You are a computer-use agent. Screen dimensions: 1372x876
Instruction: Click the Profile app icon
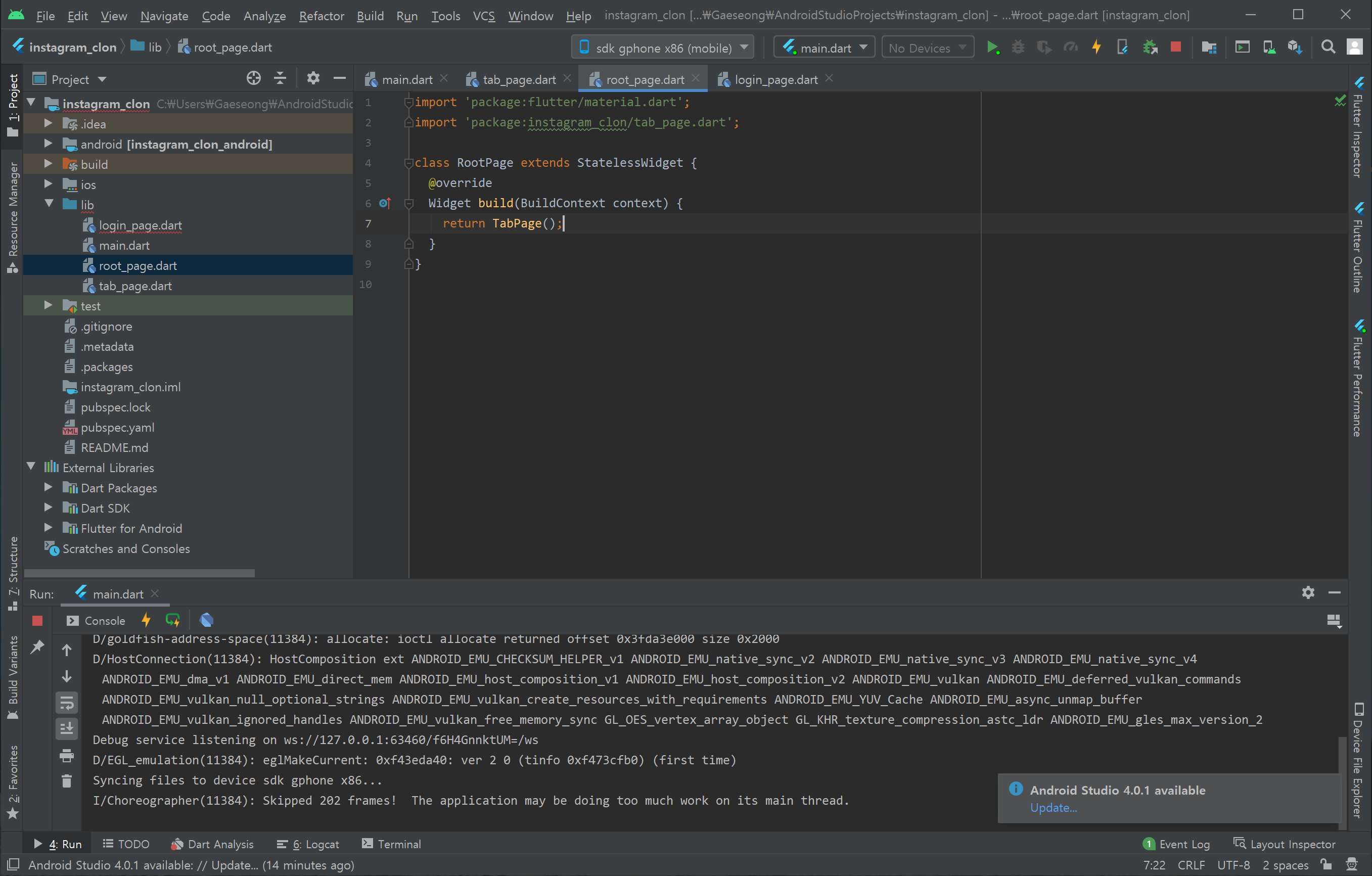1071,48
